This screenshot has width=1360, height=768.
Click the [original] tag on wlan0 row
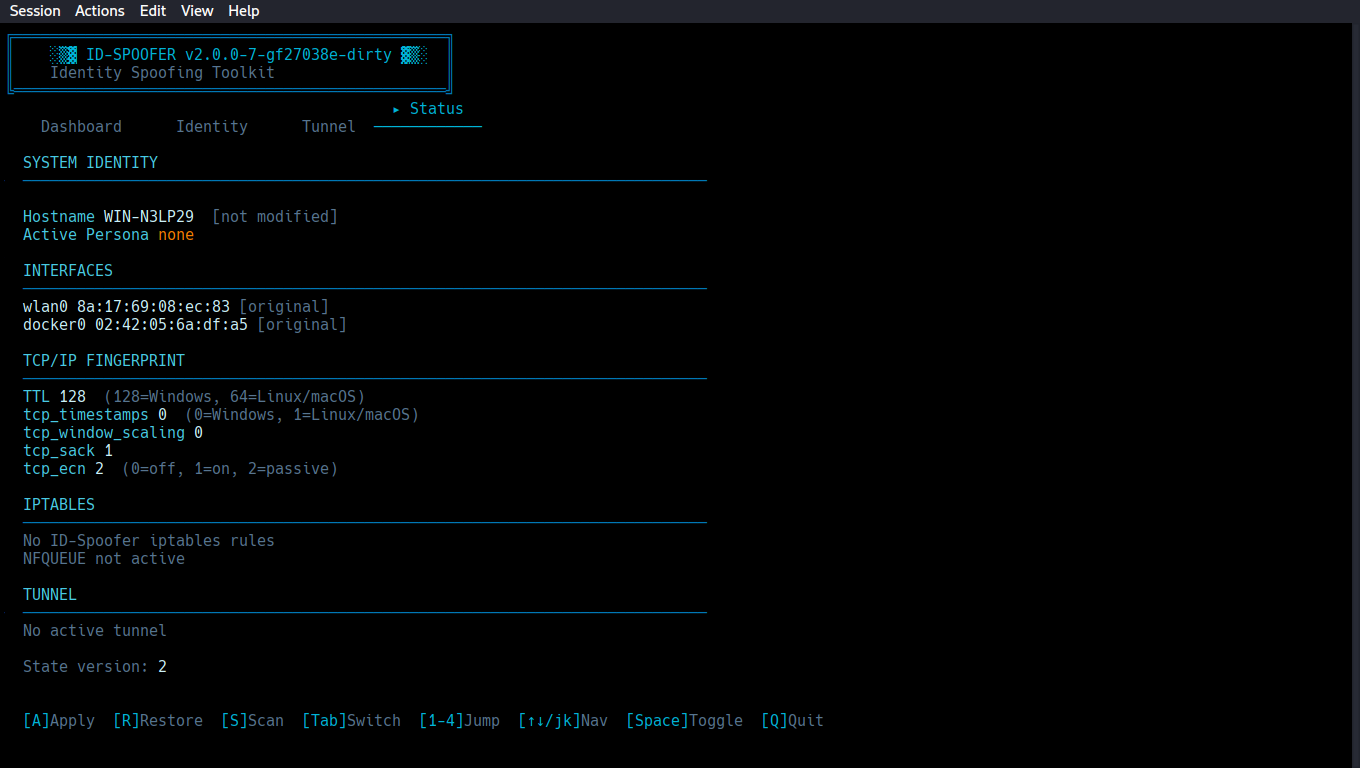click(x=284, y=307)
